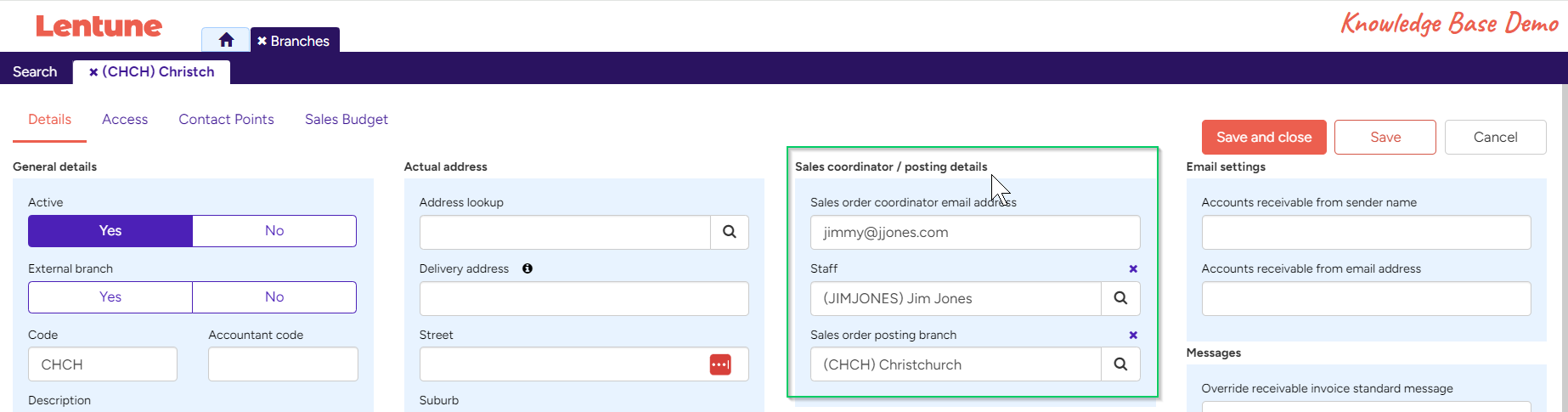Go to the Search tab
1568x412 pixels.
35,72
